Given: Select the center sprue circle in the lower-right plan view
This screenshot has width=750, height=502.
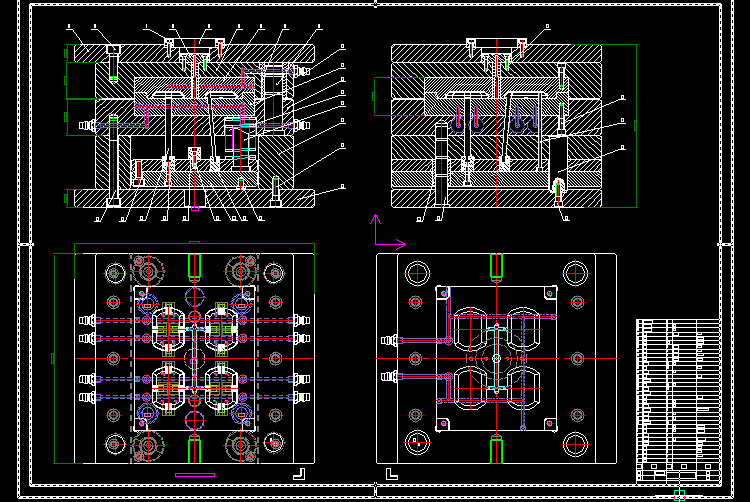Looking at the screenshot, I should [496, 358].
